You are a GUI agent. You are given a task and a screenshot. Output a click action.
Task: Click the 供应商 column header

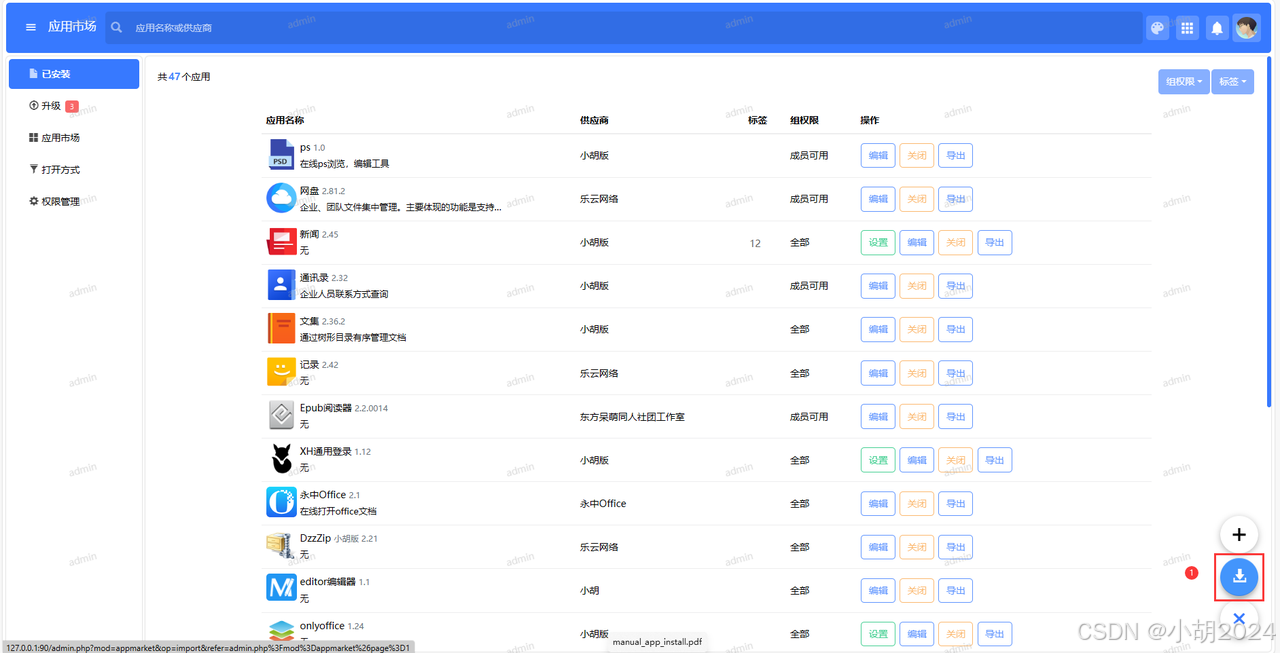click(x=594, y=120)
